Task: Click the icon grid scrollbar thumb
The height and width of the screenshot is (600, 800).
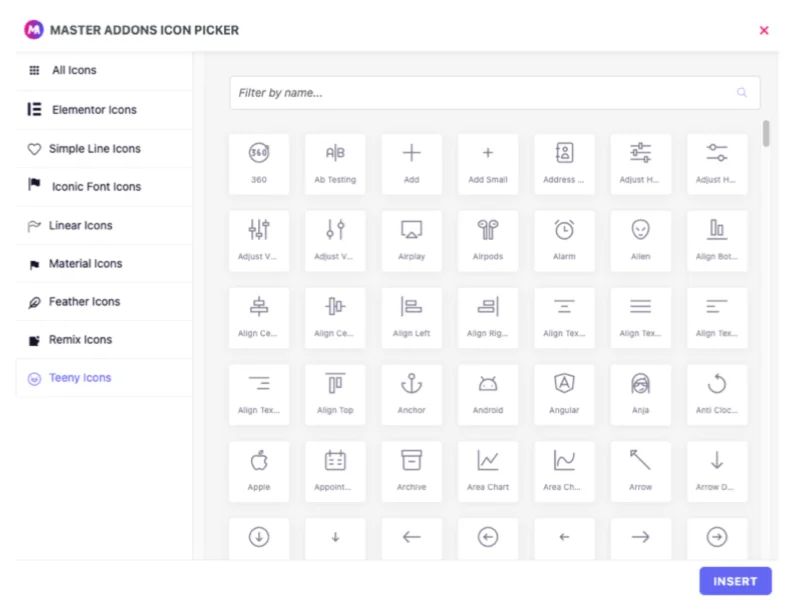Action: [x=766, y=134]
